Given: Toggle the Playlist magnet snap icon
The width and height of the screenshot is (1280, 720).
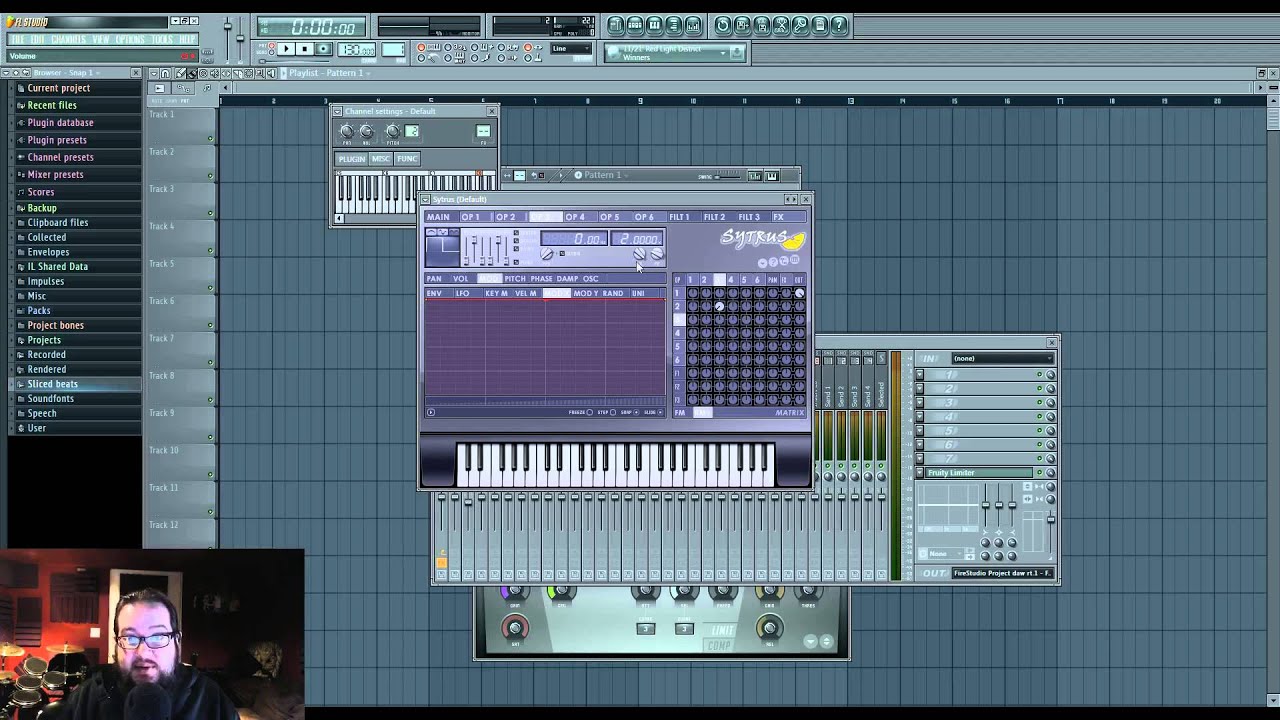Looking at the screenshot, I should 165,73.
